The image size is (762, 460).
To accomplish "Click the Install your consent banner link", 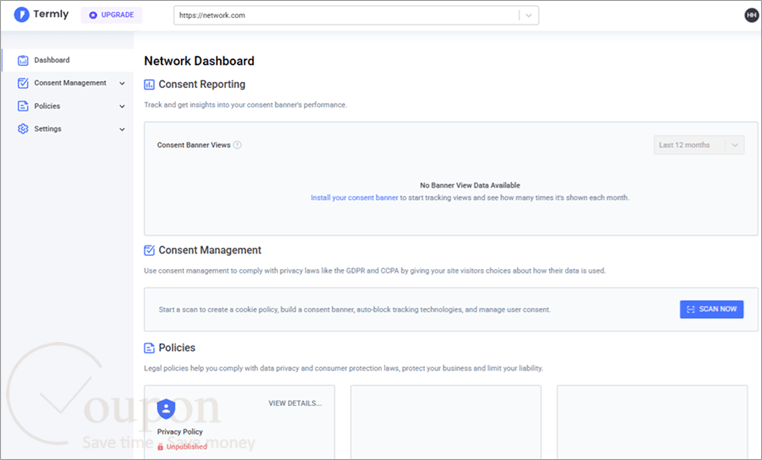I will (x=354, y=198).
